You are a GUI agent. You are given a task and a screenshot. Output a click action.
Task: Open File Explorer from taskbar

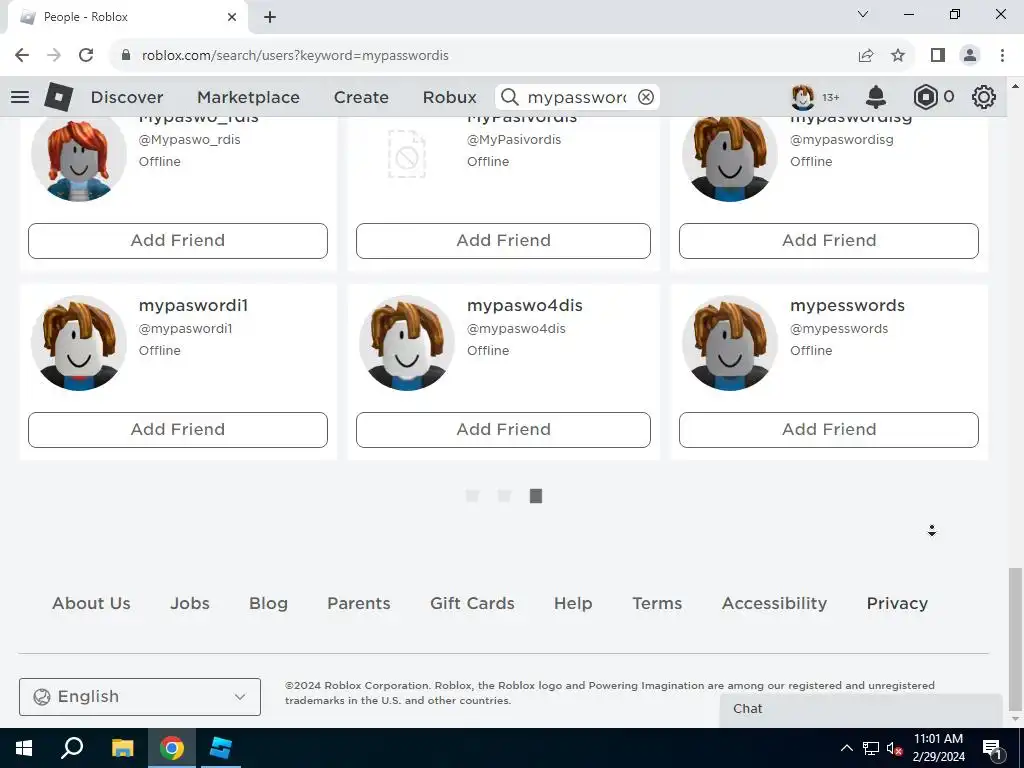(122, 748)
